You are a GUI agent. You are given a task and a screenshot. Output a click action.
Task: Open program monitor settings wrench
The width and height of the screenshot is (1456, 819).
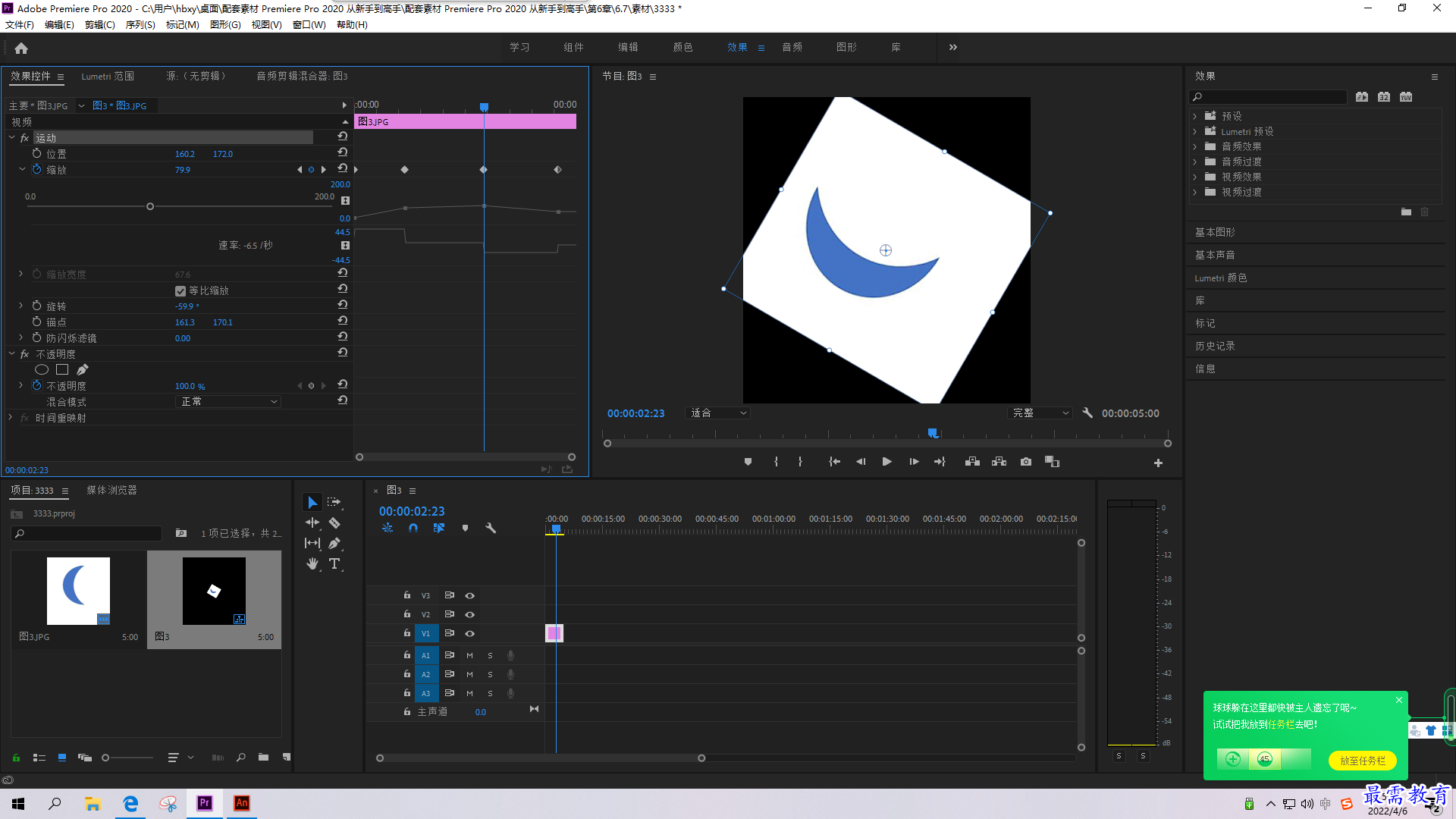(x=1087, y=413)
